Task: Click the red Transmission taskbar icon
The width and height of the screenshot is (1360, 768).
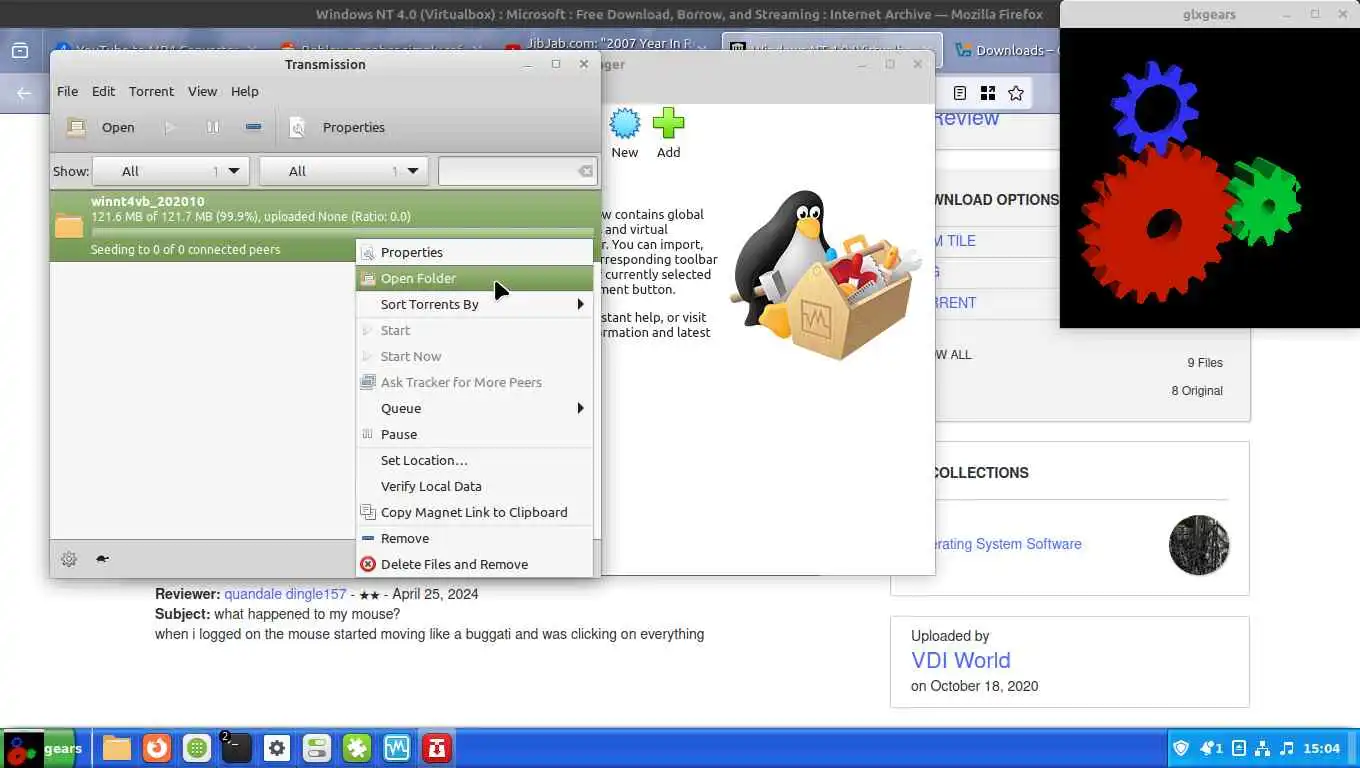Action: (x=437, y=748)
